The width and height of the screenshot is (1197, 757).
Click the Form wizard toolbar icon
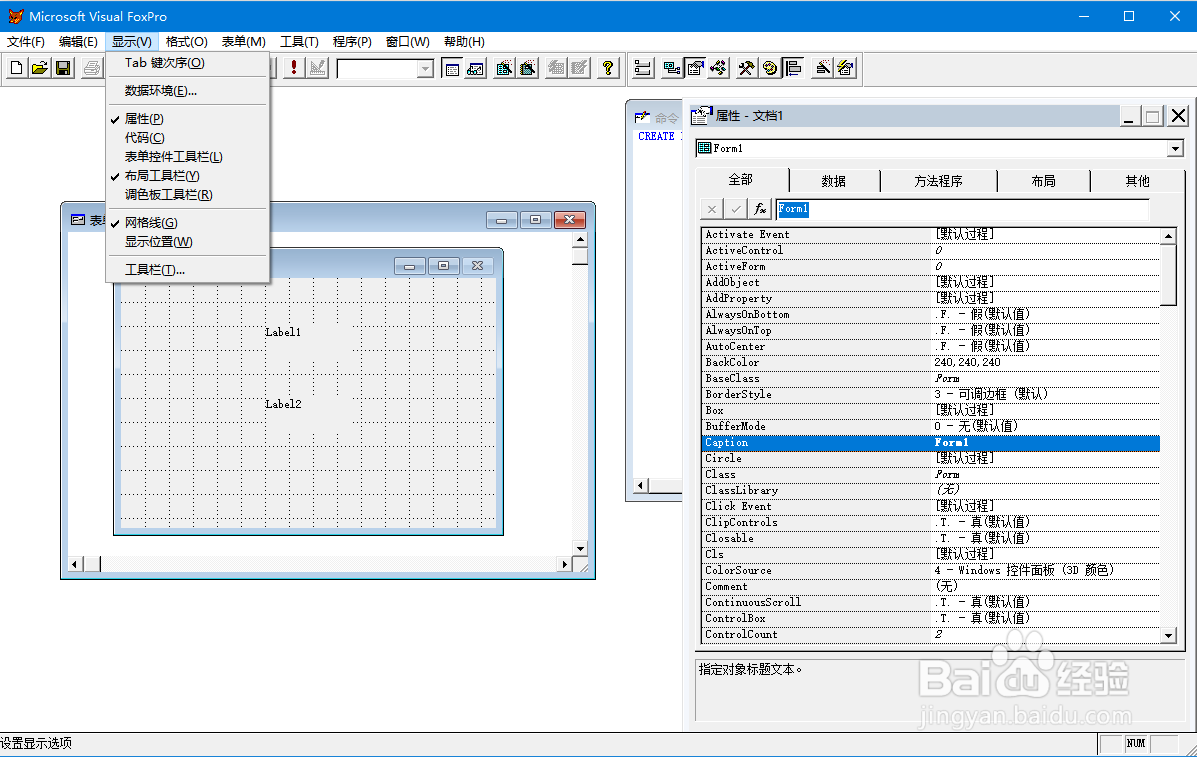pos(504,68)
